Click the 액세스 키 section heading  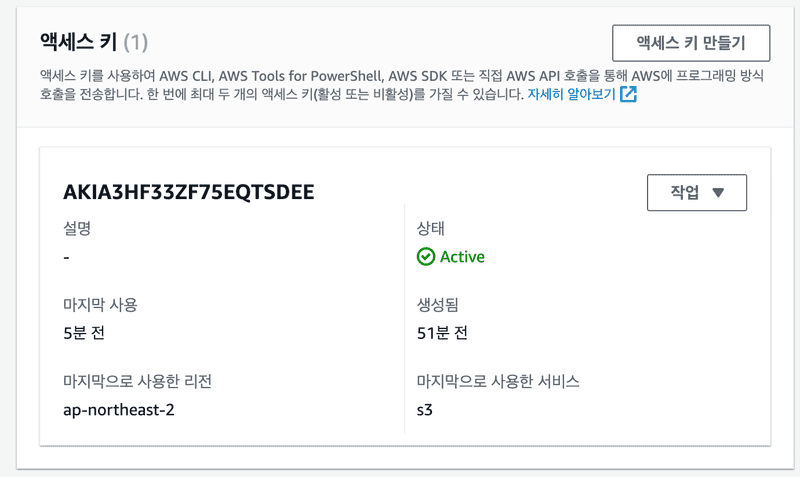78,42
